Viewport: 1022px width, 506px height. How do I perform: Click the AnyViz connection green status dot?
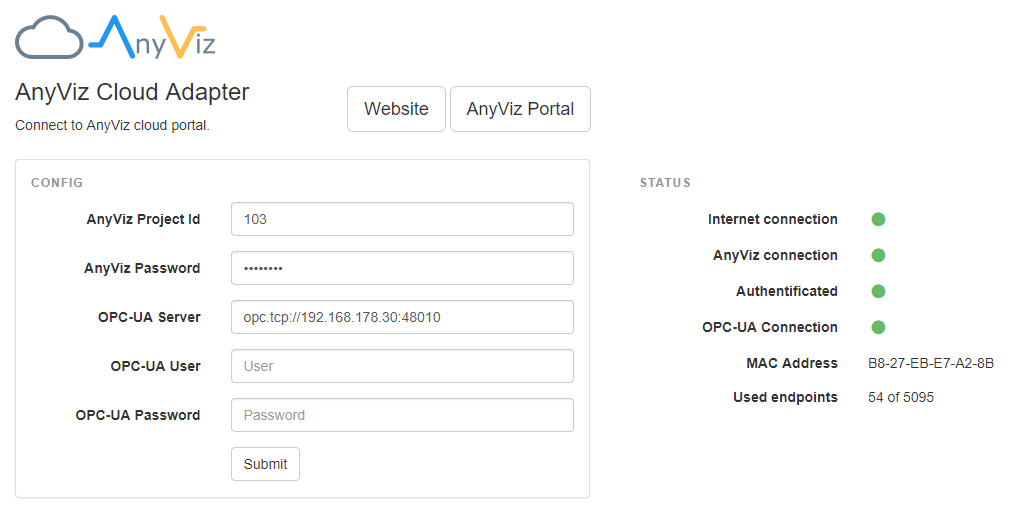878,255
